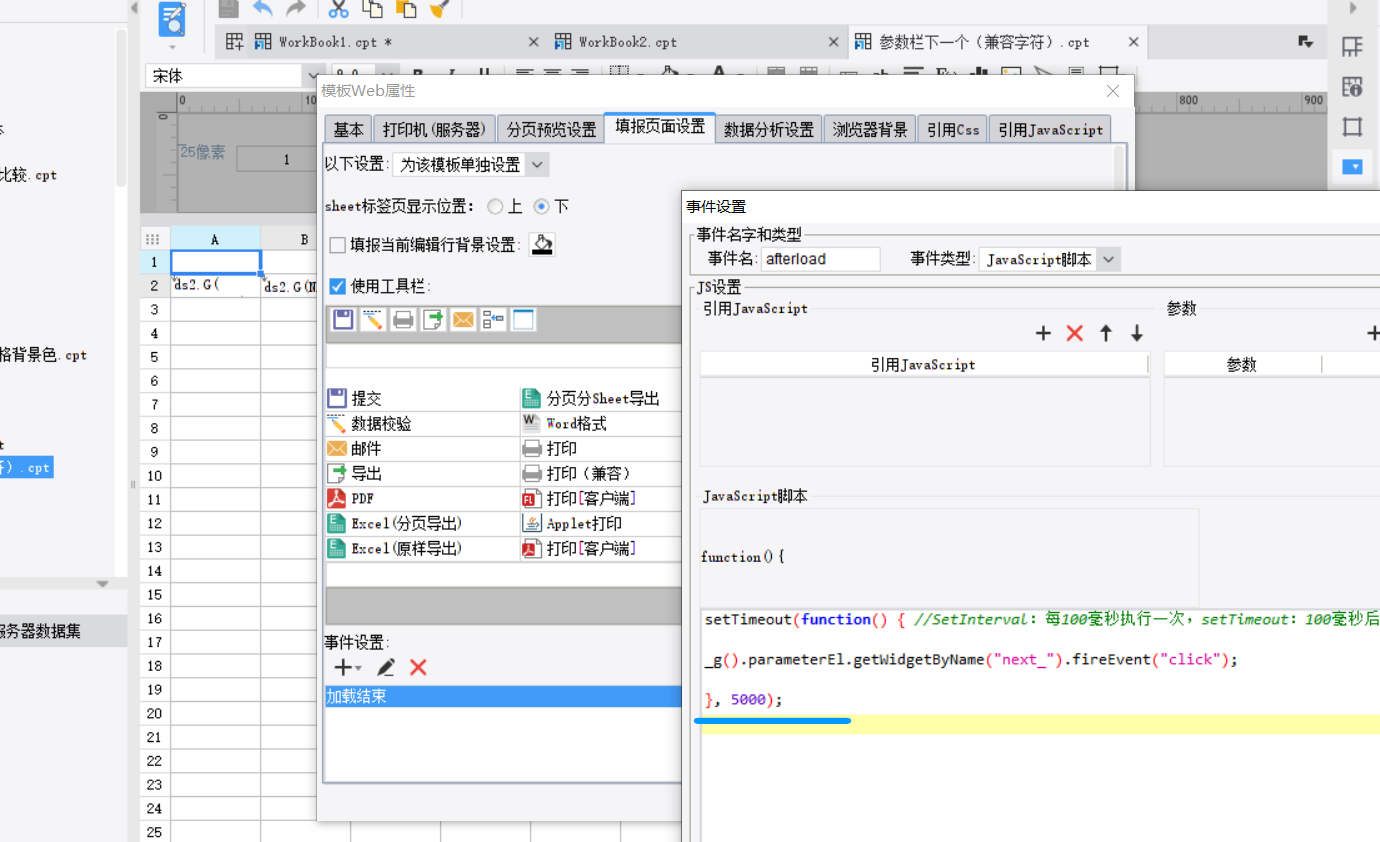The image size is (1380, 842).
Task: Click the 打印(兼容) item
Action: 601,473
